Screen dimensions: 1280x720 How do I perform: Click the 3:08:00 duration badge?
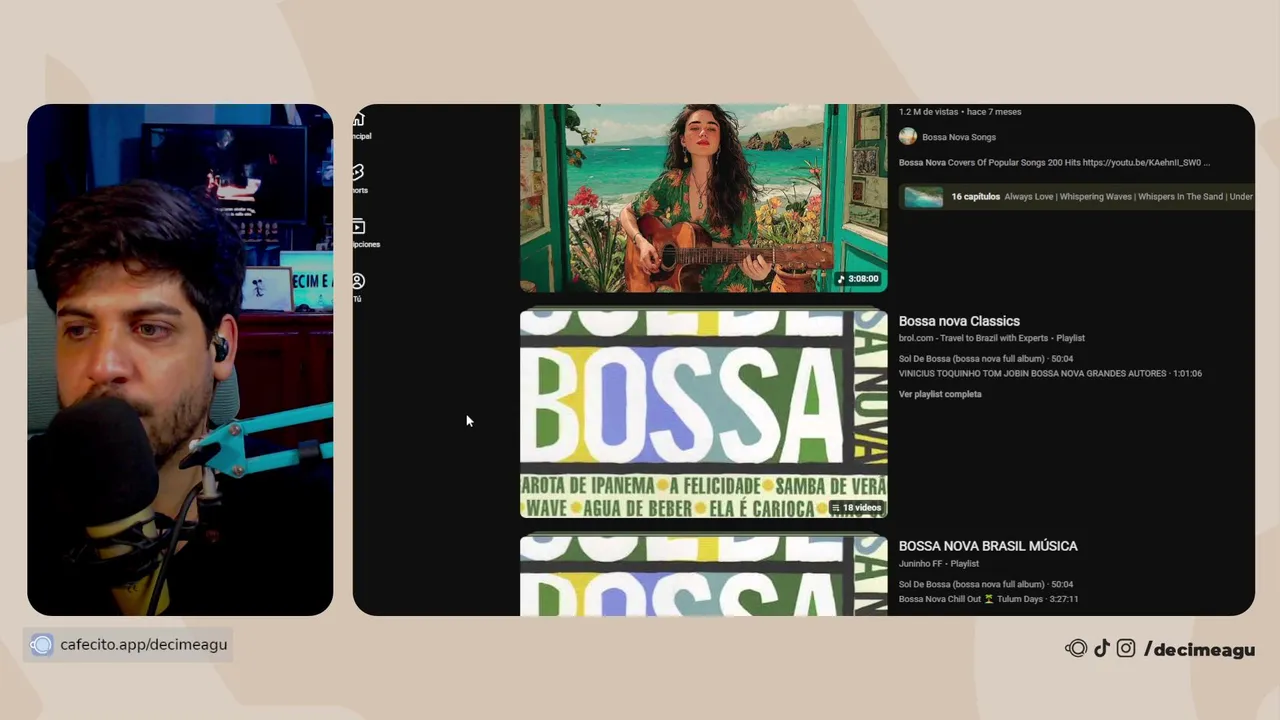pos(857,279)
